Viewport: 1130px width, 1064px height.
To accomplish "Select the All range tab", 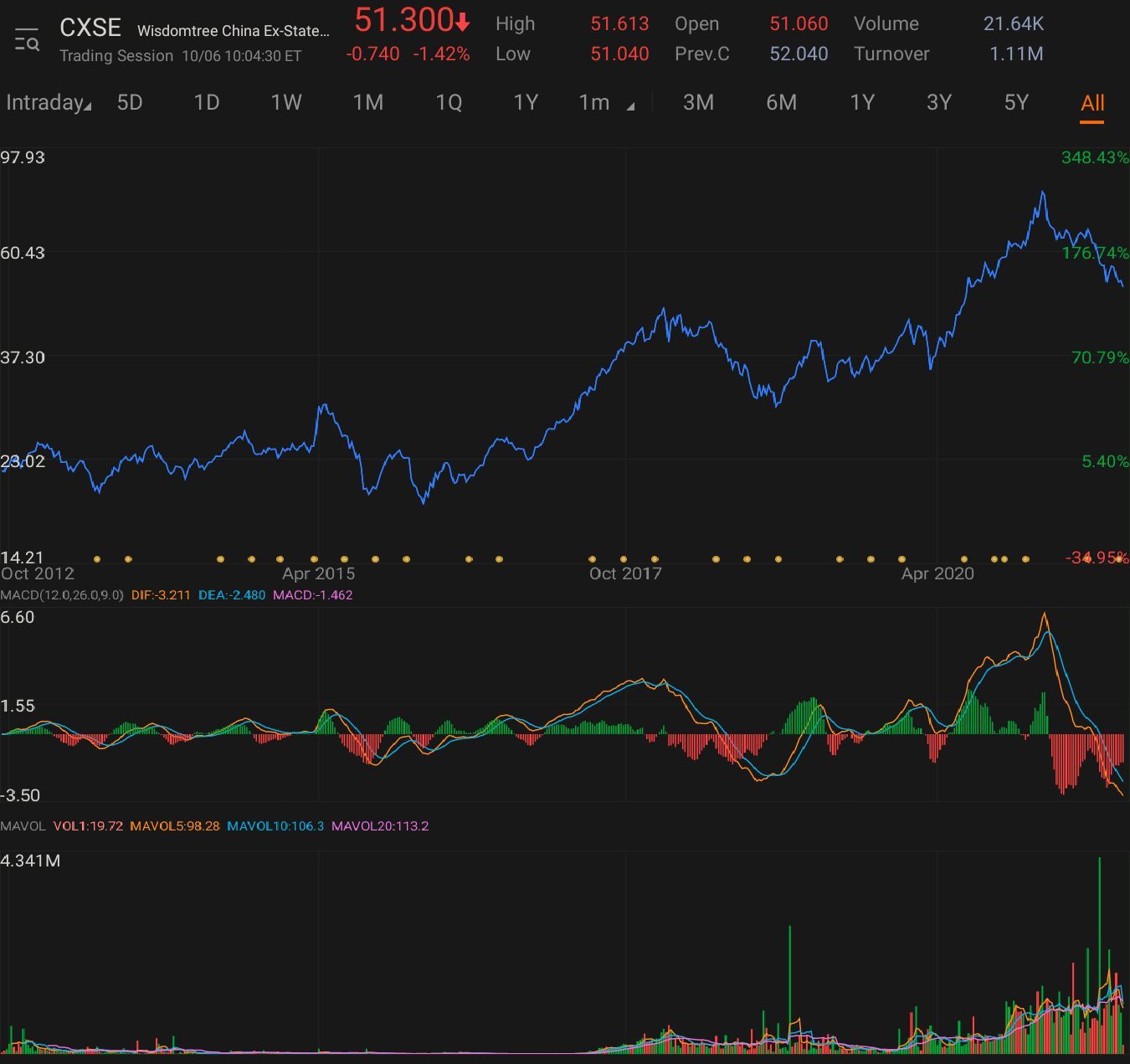I will point(1092,103).
